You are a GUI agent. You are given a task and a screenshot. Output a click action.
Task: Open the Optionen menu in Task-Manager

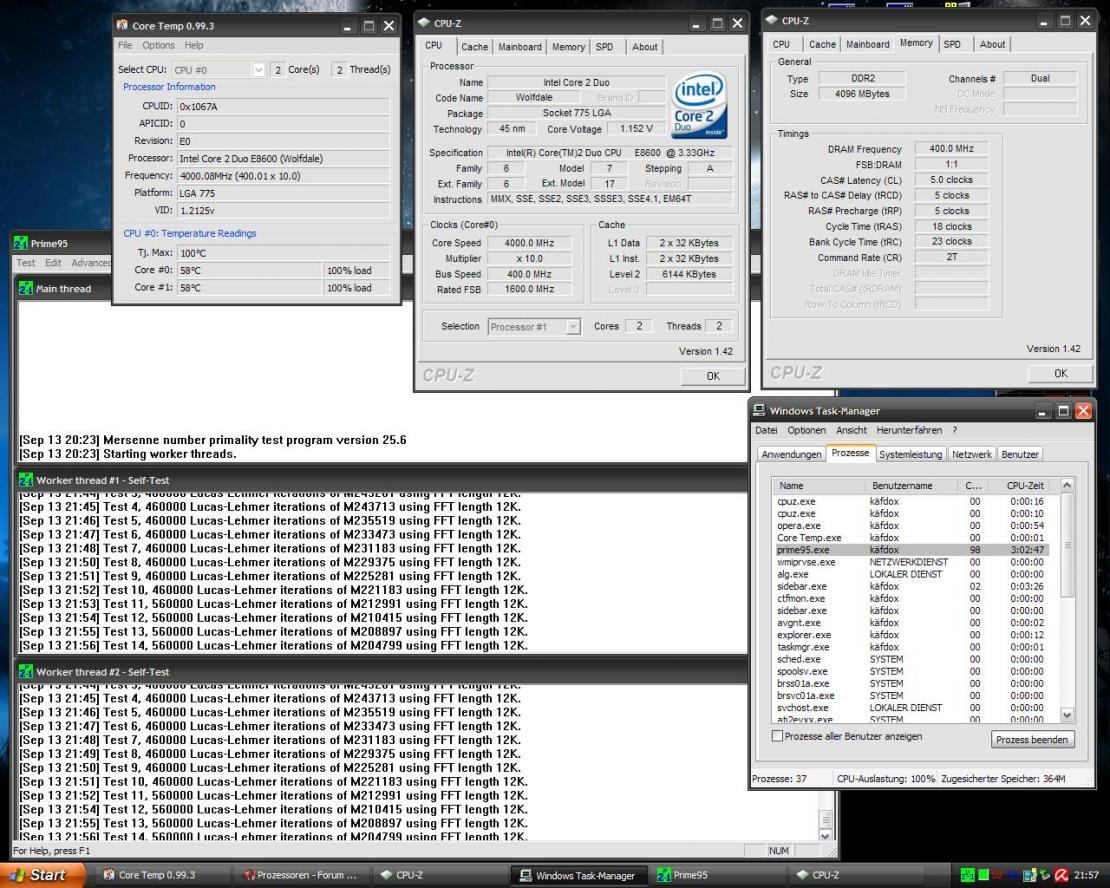click(806, 430)
